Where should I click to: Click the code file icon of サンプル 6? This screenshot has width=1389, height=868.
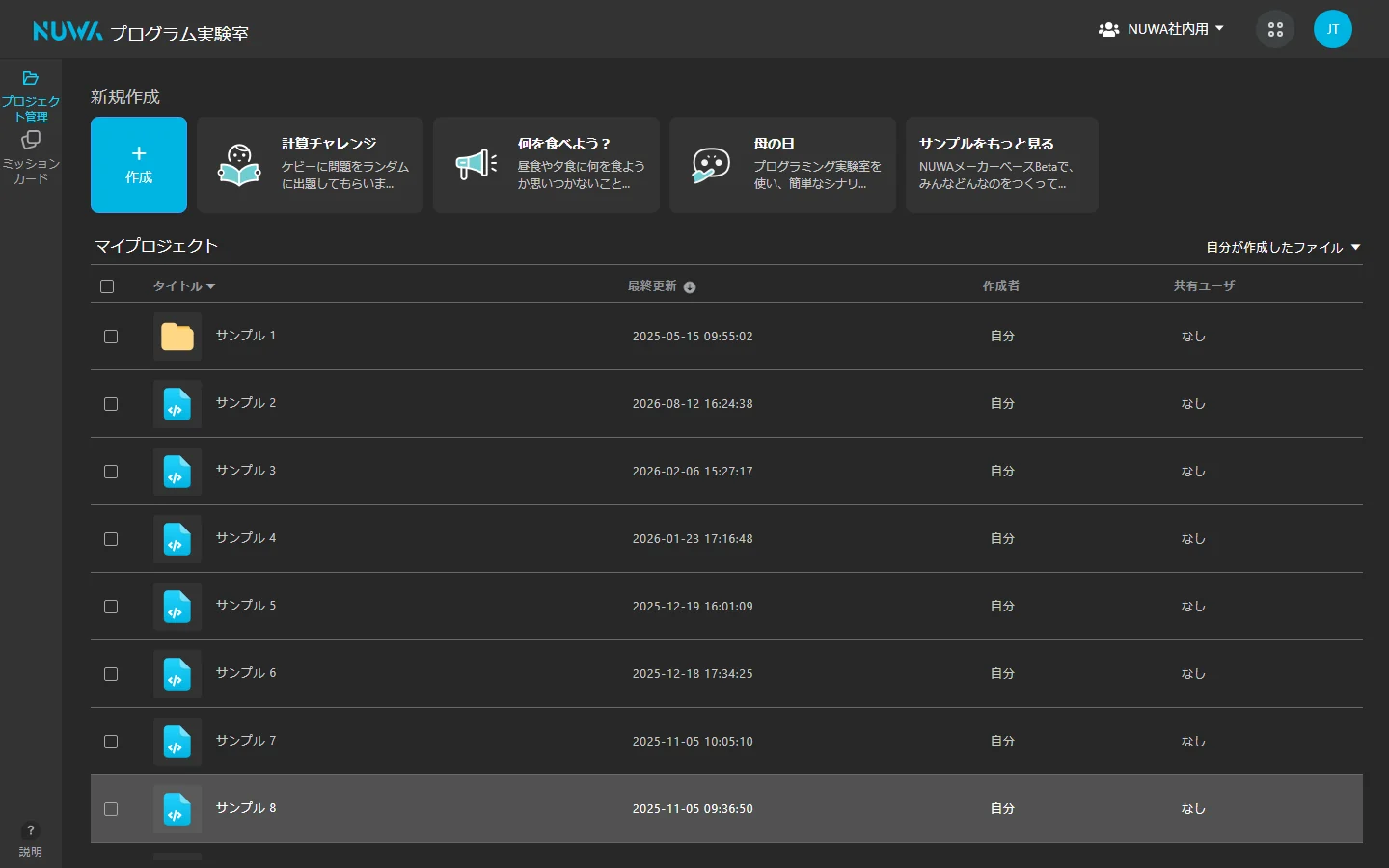click(x=177, y=674)
